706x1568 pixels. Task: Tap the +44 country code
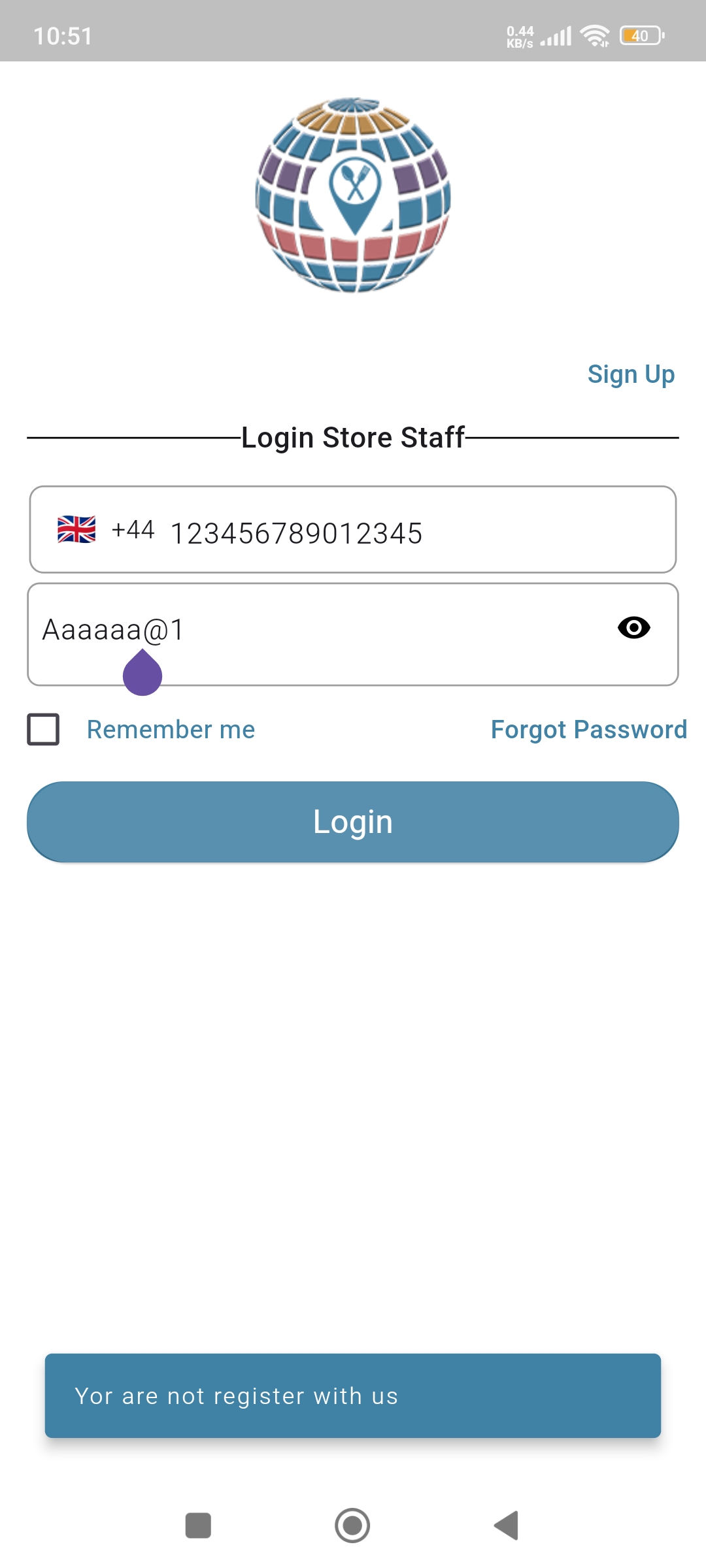tap(133, 530)
